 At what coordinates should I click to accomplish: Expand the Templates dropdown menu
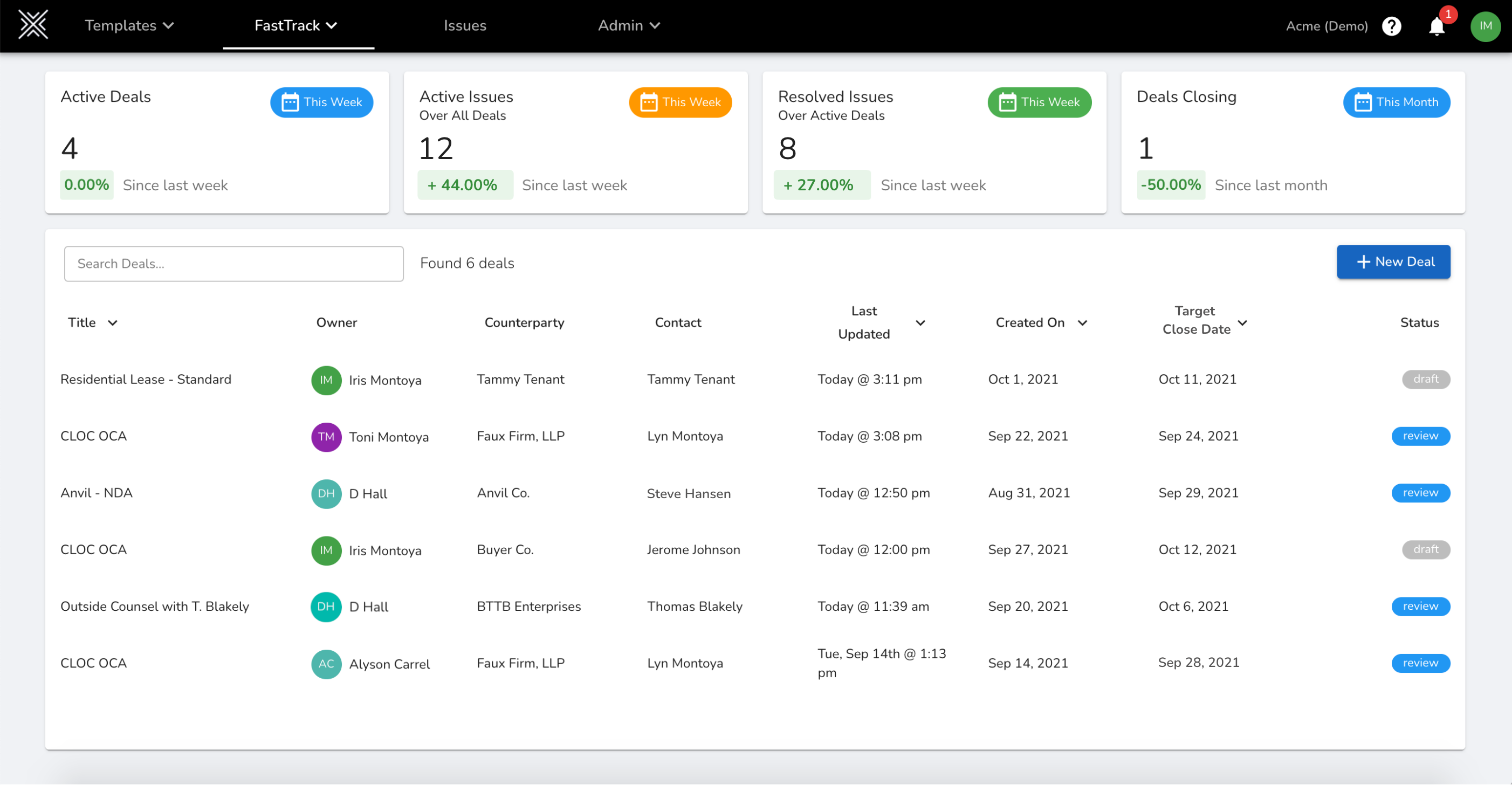[129, 26]
